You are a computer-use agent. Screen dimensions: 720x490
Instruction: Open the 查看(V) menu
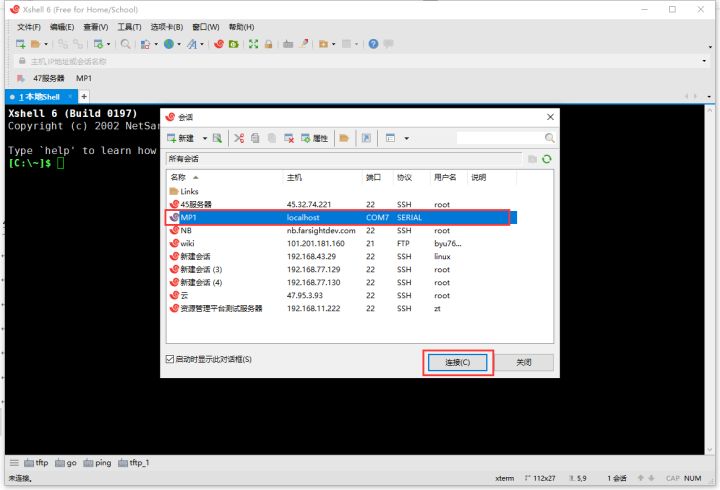coord(96,27)
